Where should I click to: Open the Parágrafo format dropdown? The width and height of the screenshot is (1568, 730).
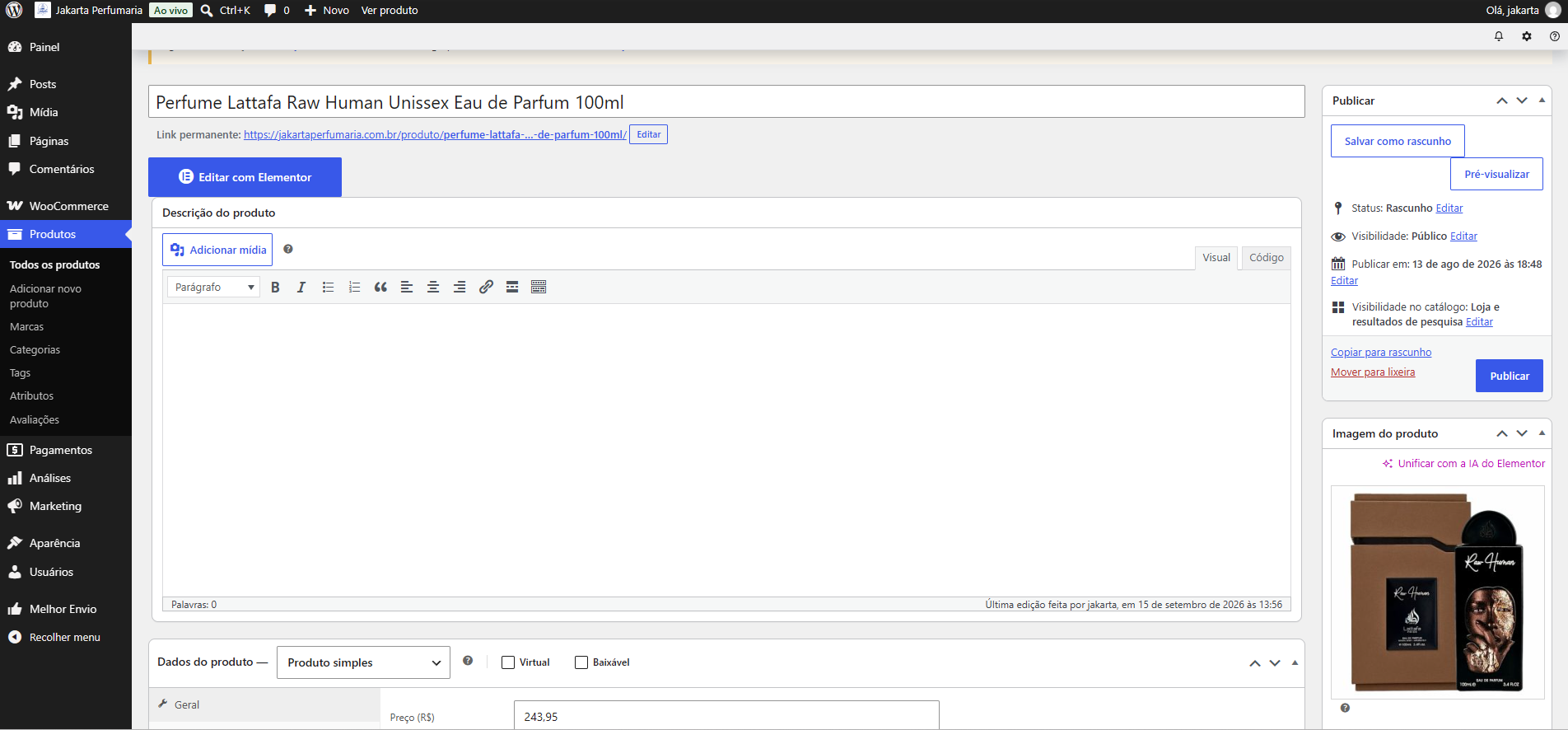pyautogui.click(x=213, y=287)
